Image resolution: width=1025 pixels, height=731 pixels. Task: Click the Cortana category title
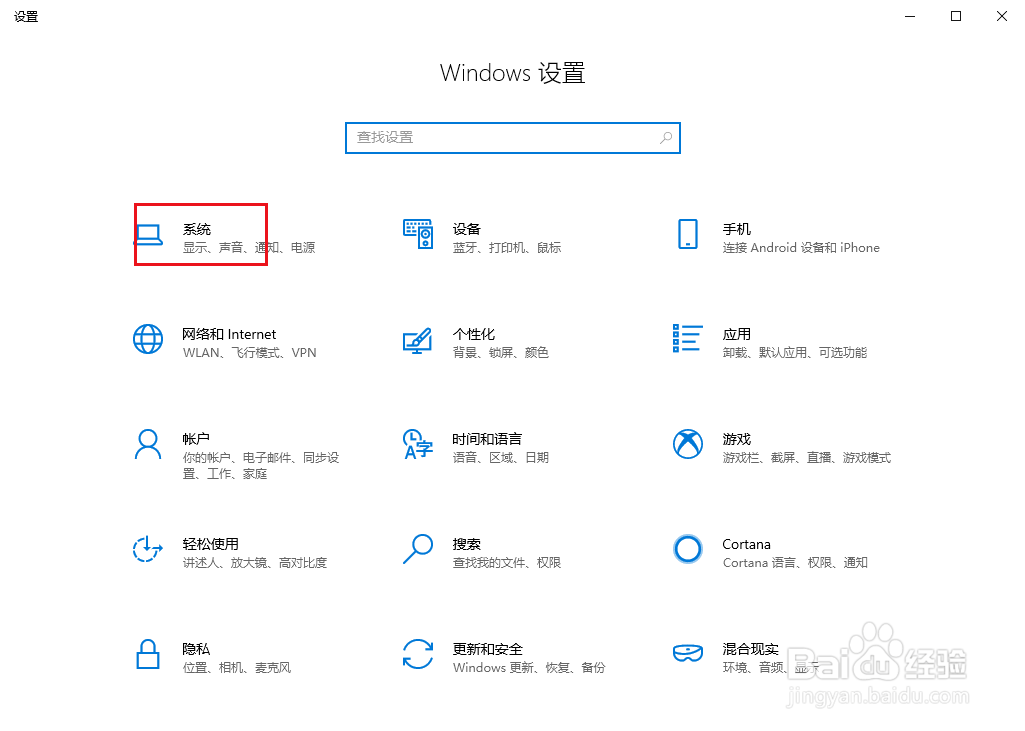click(747, 544)
